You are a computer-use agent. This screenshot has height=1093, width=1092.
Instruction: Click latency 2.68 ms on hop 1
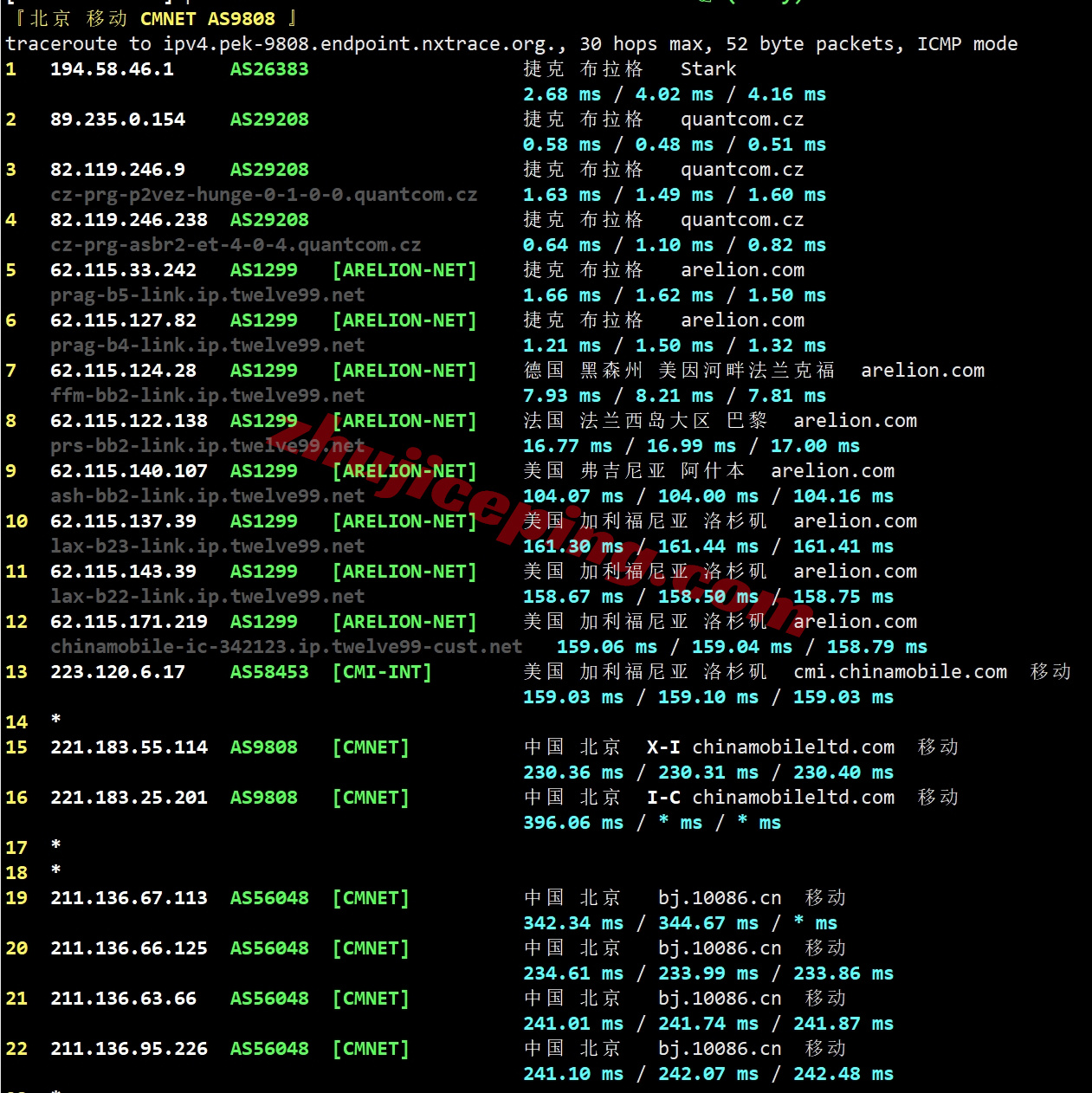(x=562, y=94)
